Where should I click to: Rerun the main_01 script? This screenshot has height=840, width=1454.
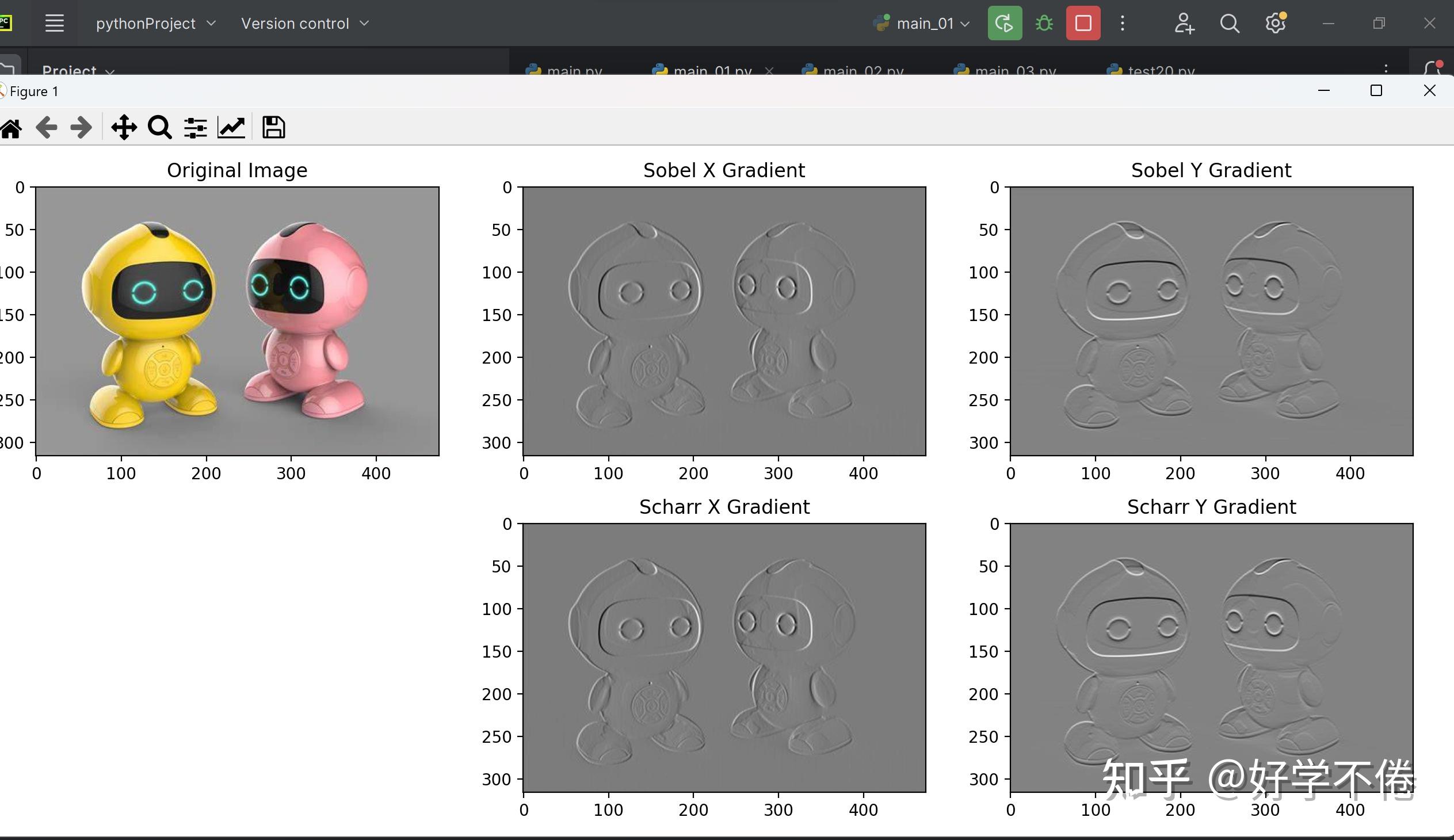[x=1005, y=23]
